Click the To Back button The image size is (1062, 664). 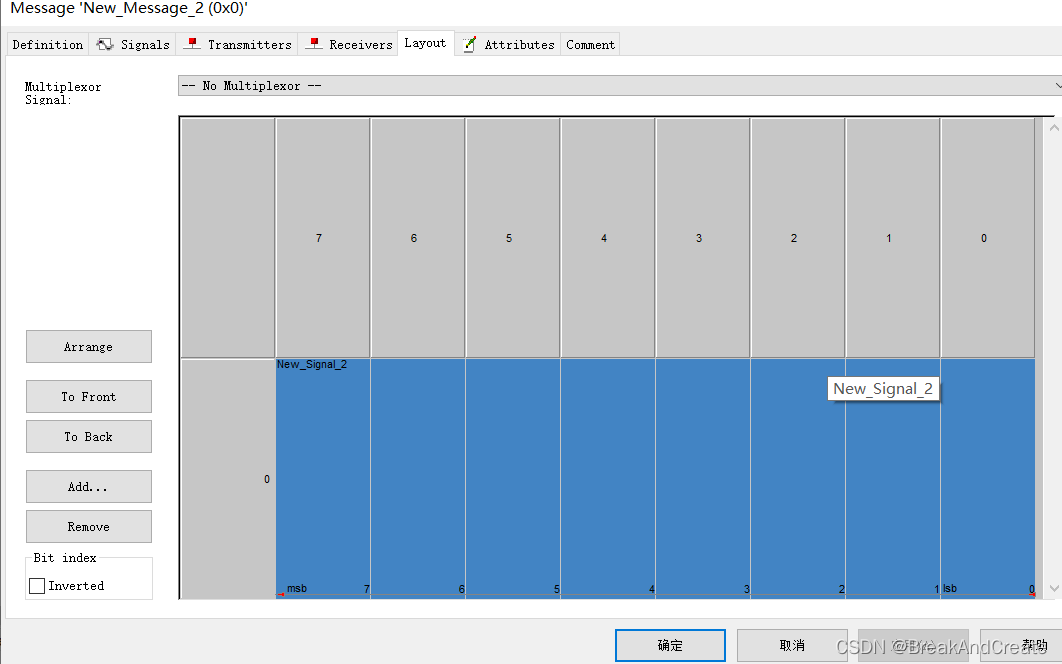pos(89,436)
